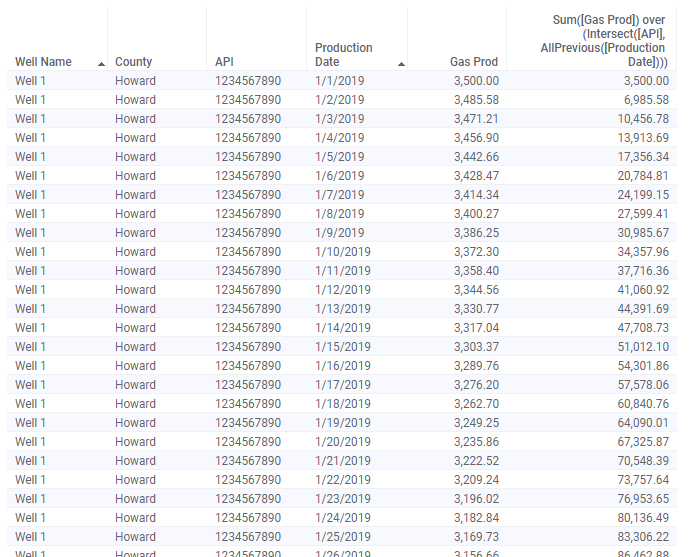Screen dimensions: 691x557
Task: Select cumulative sum cell 73,757.64
Action: click(x=643, y=479)
